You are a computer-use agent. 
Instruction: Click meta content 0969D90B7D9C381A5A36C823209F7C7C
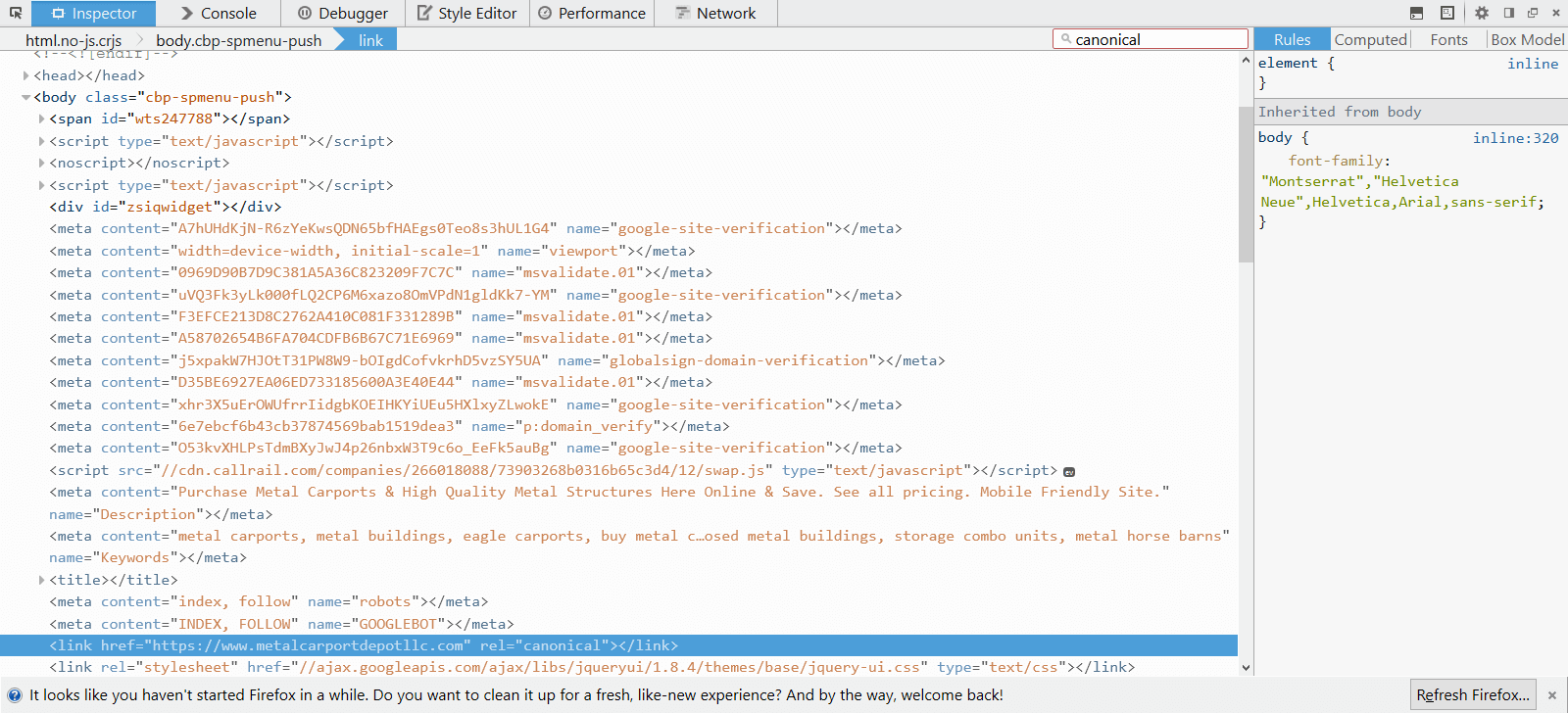(317, 272)
